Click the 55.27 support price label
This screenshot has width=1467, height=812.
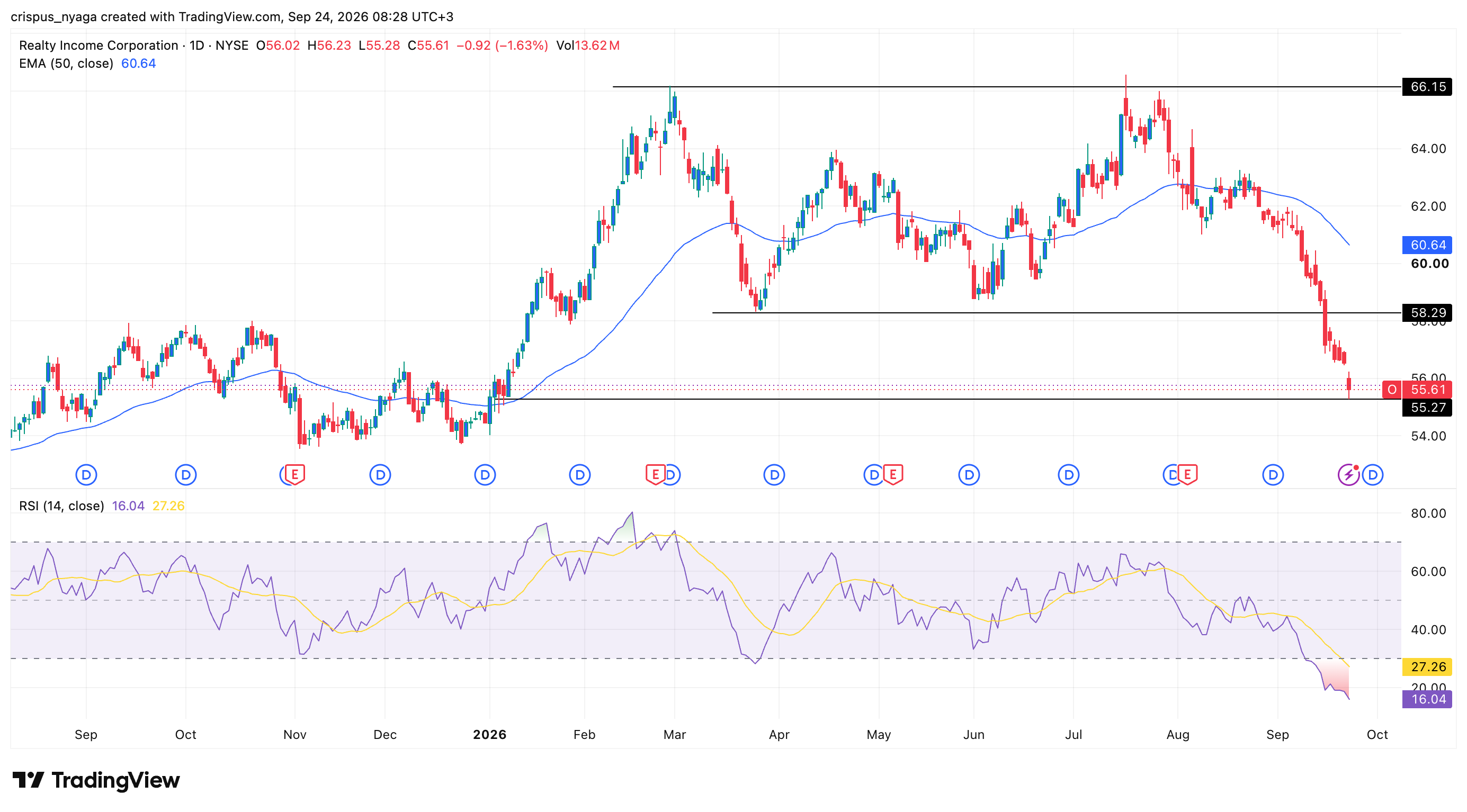click(x=1428, y=408)
